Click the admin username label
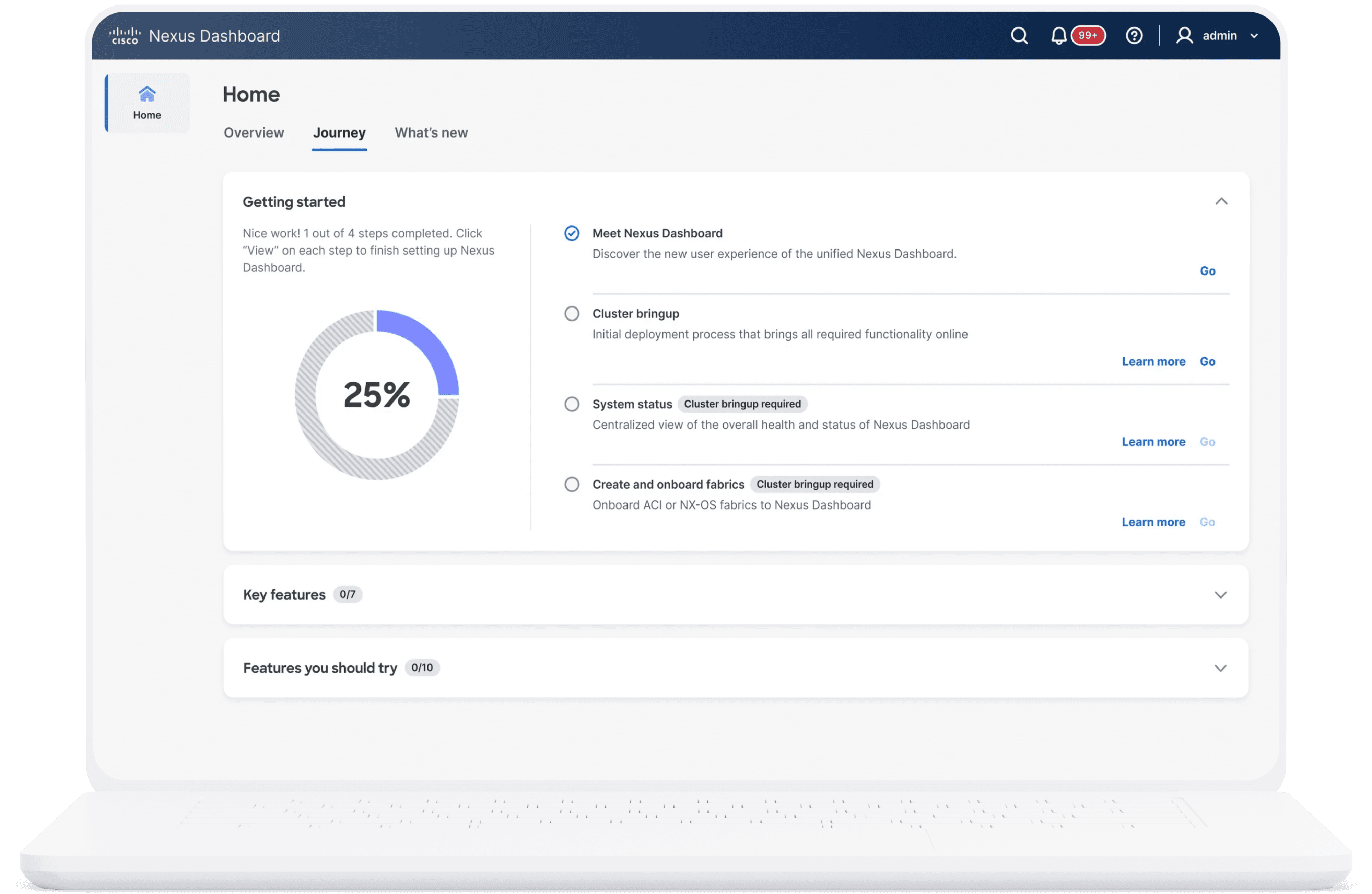This screenshot has height=894, width=1372. (1219, 36)
